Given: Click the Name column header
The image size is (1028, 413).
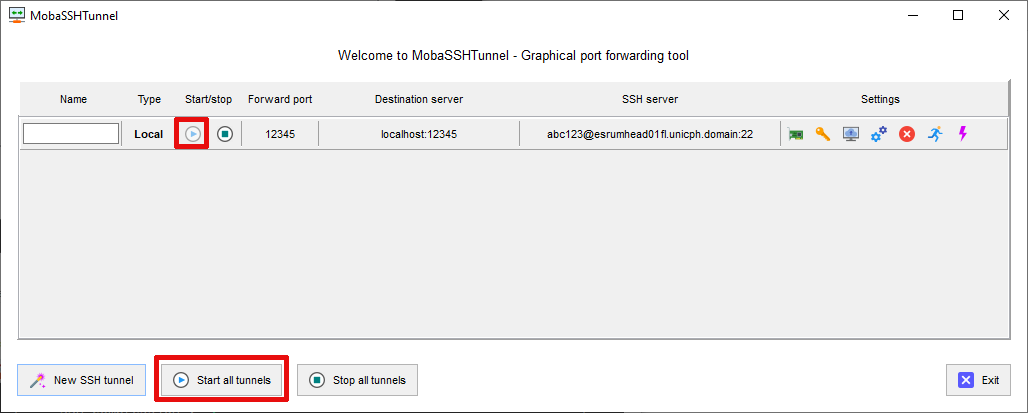Looking at the screenshot, I should (73, 100).
